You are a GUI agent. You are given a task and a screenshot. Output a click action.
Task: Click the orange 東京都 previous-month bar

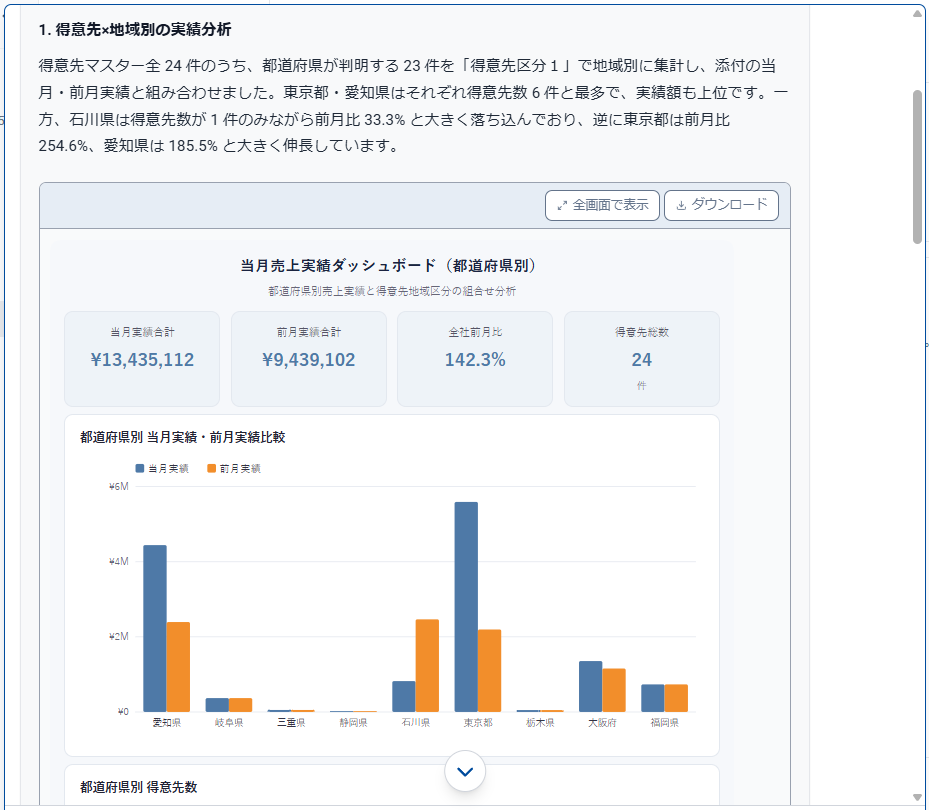[x=489, y=671]
